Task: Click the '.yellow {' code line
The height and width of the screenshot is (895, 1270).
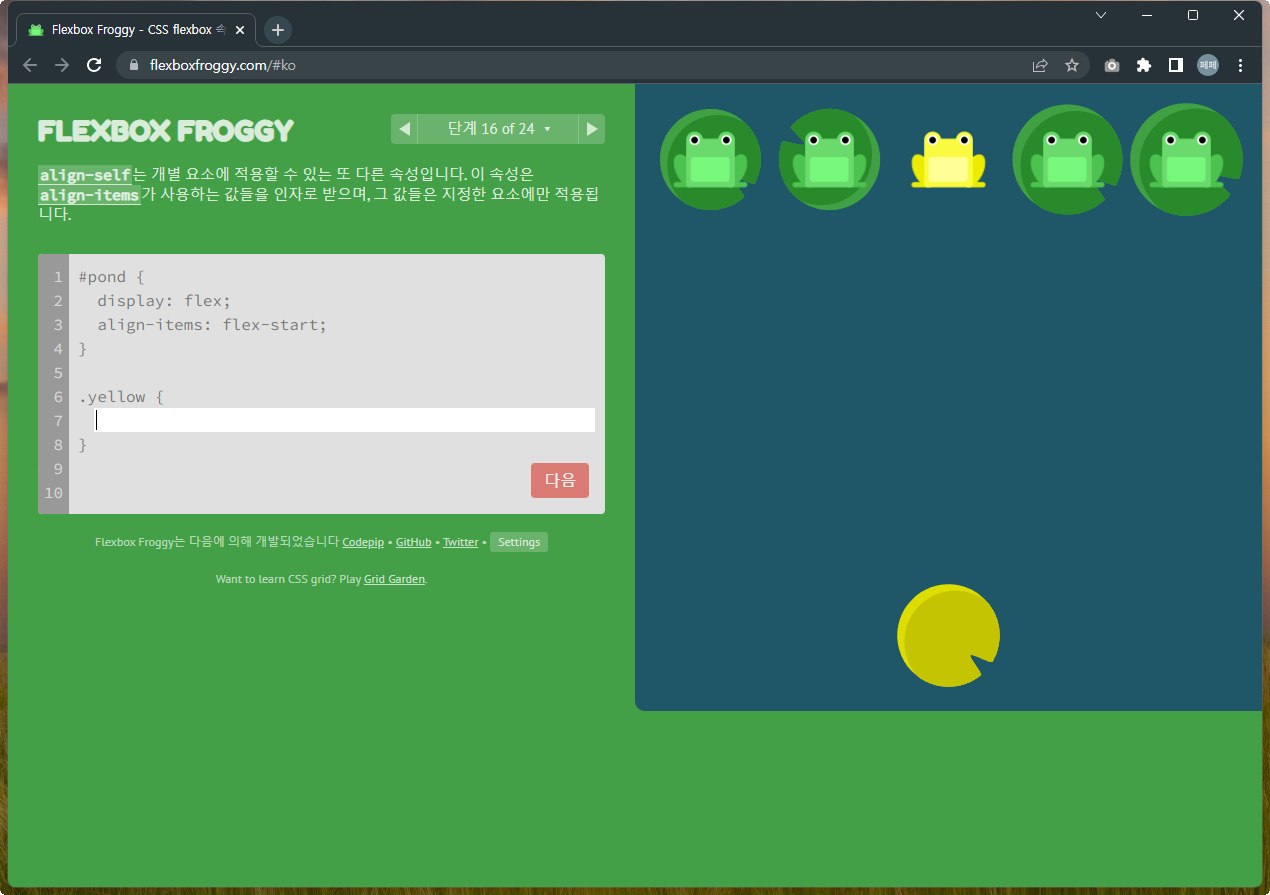Action: click(121, 397)
